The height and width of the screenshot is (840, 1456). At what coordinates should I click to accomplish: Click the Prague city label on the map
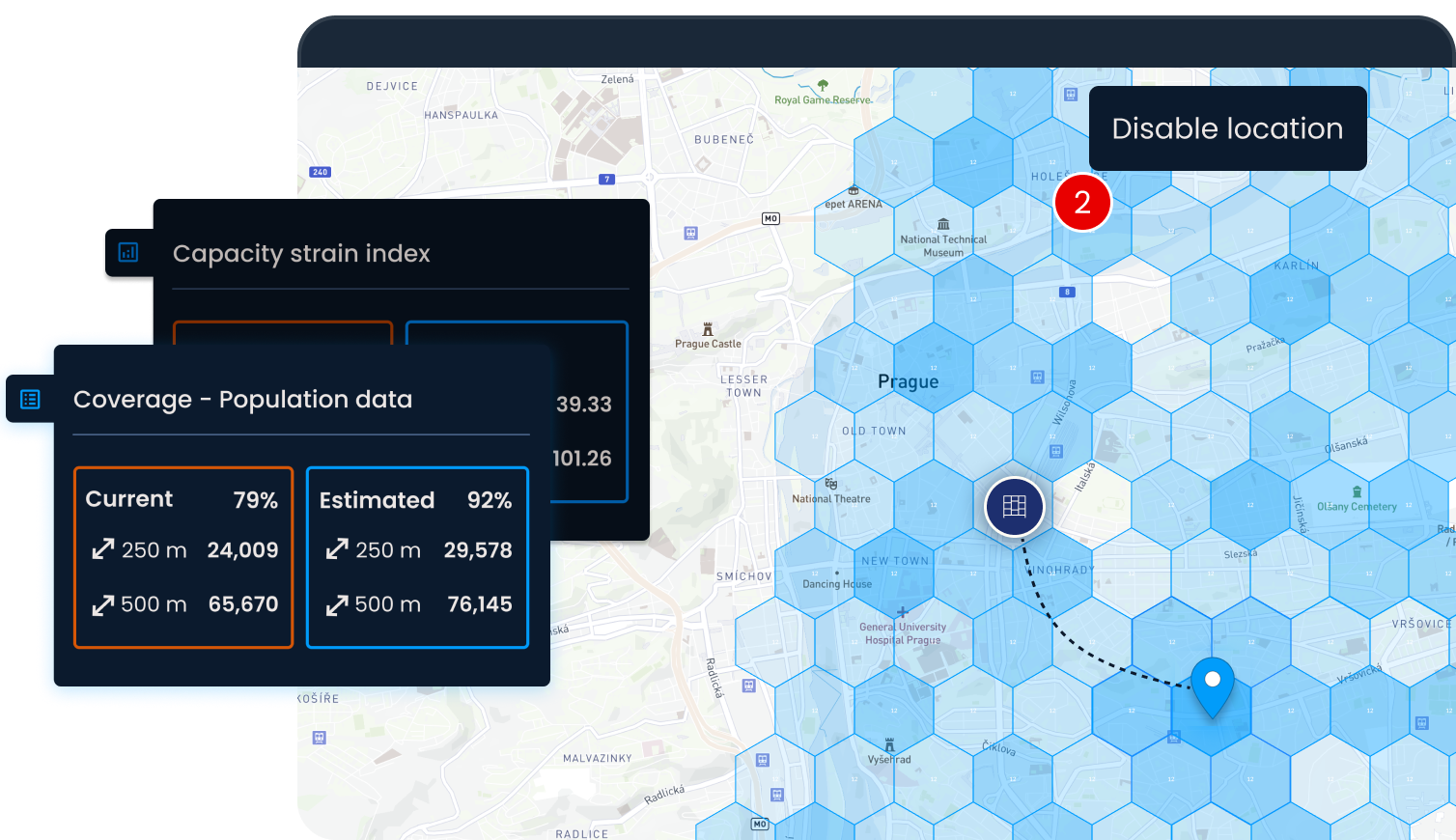point(908,381)
